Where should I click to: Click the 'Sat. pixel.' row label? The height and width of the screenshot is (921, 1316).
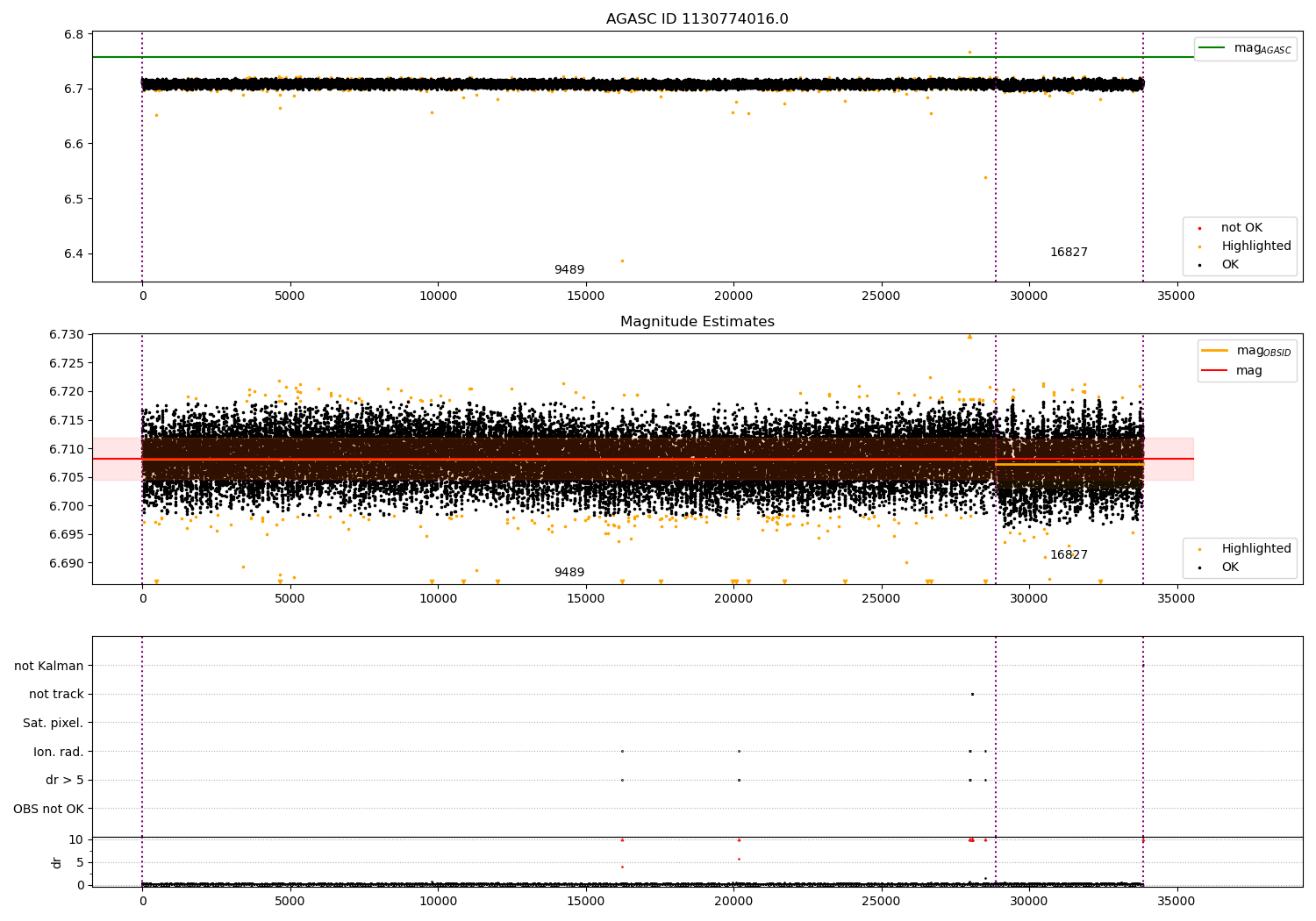[54, 724]
